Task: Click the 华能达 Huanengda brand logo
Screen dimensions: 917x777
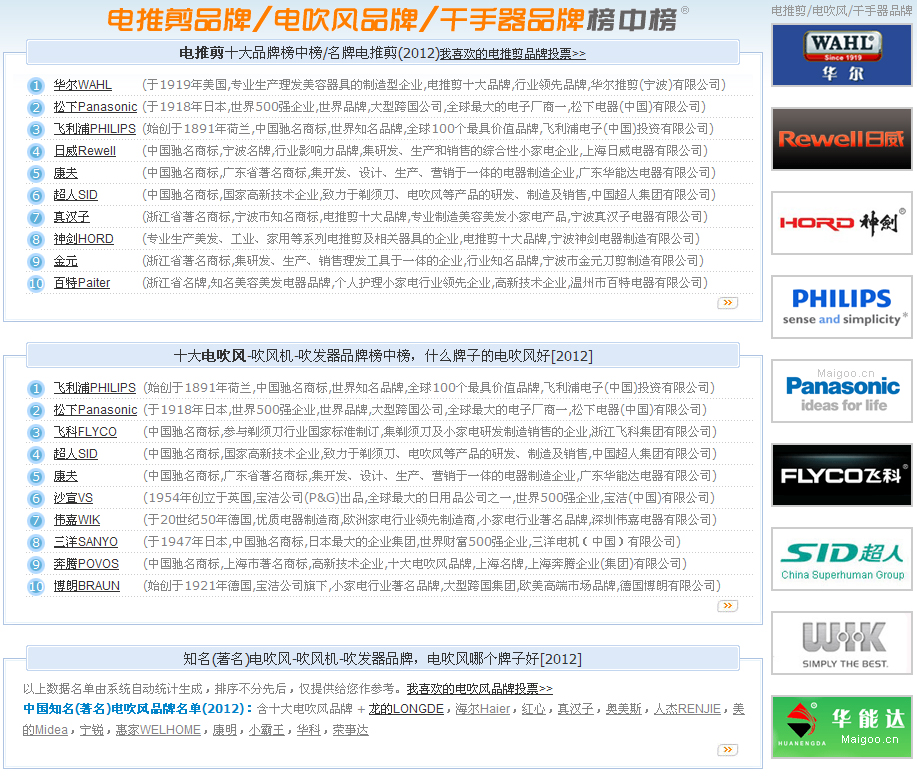Action: coord(842,727)
